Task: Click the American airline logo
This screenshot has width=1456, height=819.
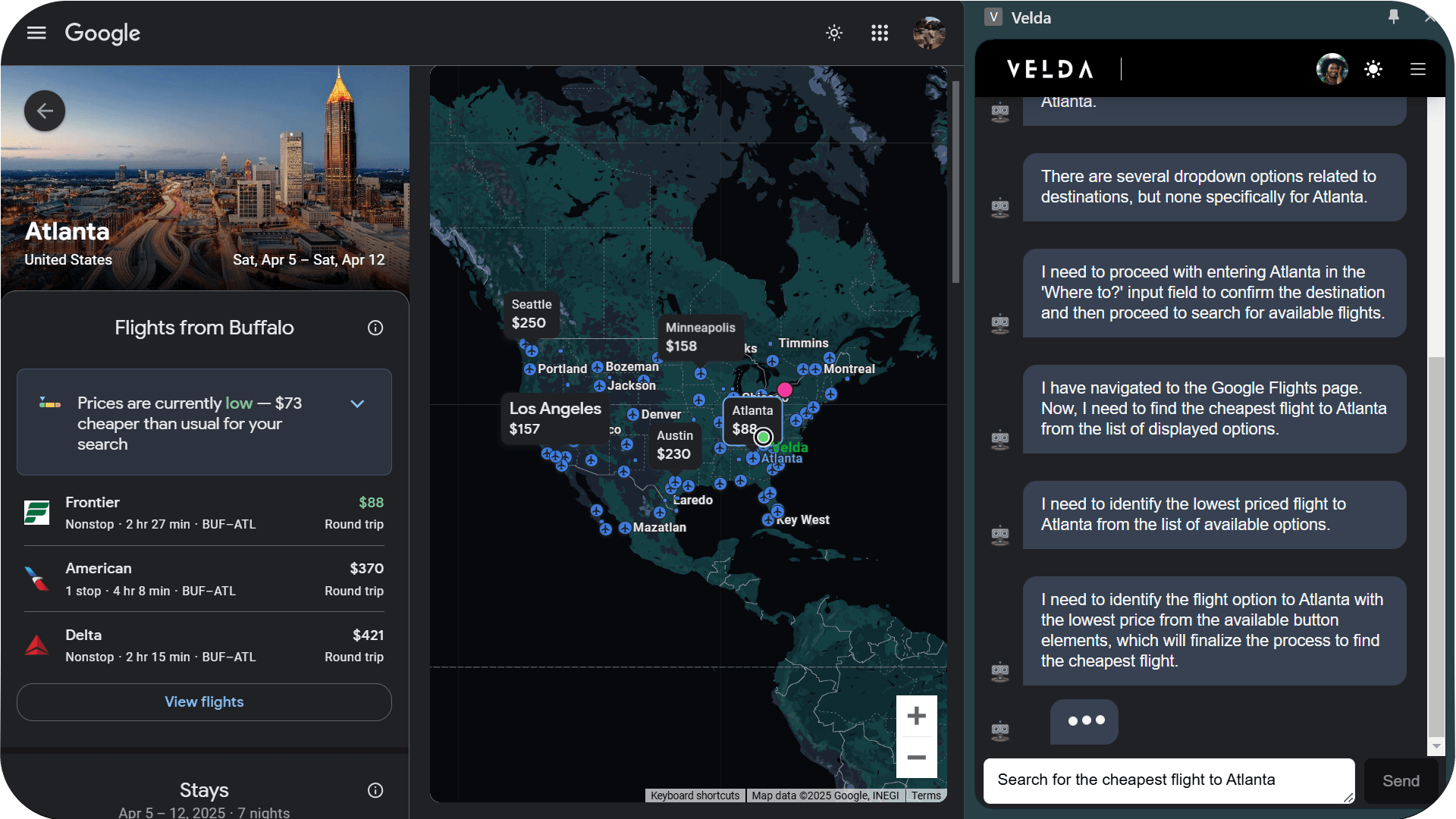Action: click(x=36, y=579)
